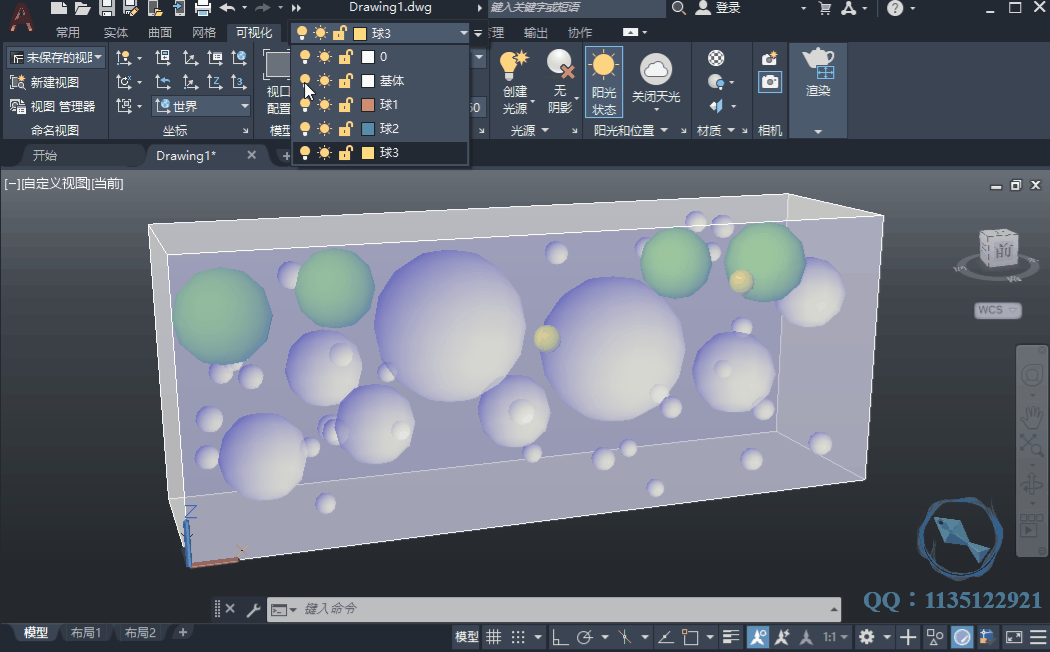Click the Create Light bulb icon
The height and width of the screenshot is (652, 1050).
[514, 68]
